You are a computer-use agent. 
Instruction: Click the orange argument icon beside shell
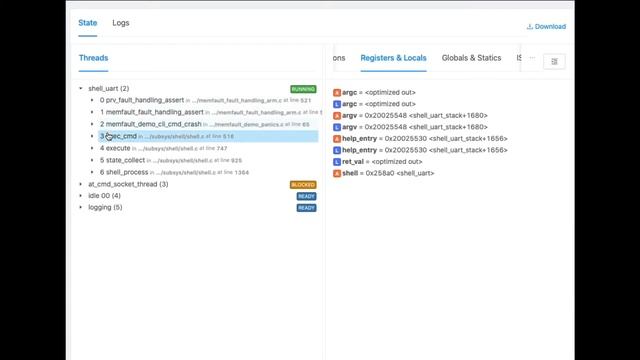pyautogui.click(x=337, y=173)
